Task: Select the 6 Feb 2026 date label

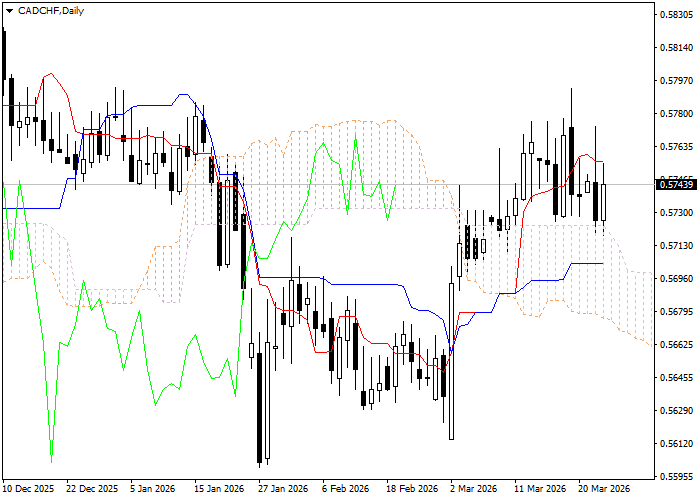Action: 346,489
